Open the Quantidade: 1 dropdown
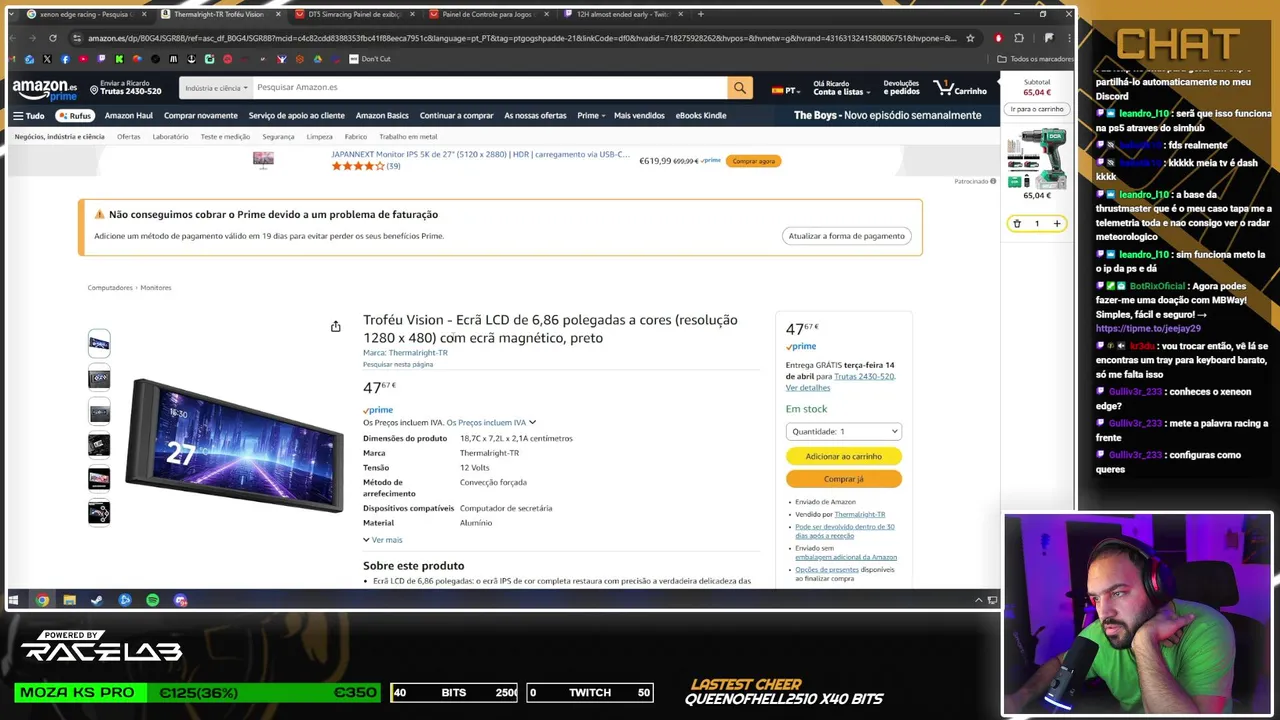The image size is (1280, 720). (x=843, y=431)
